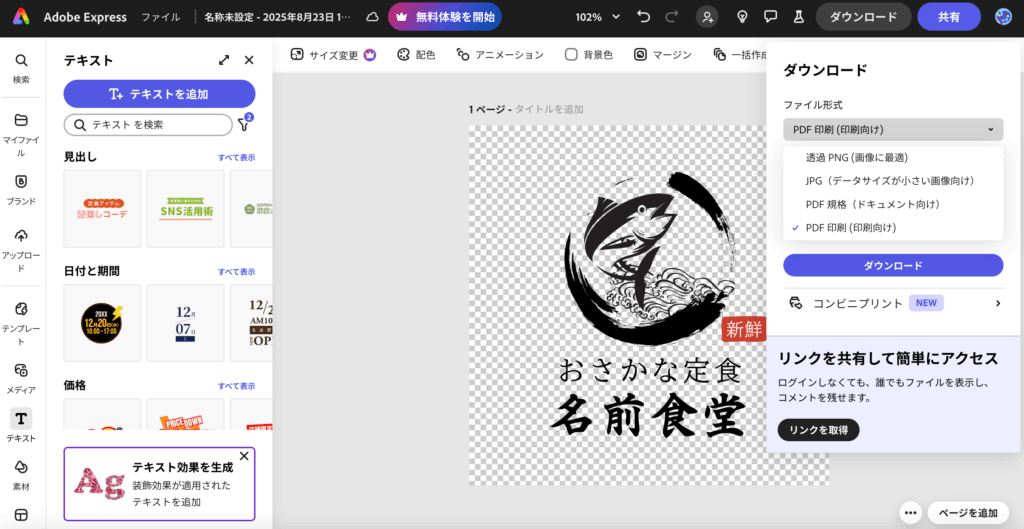Choose JPG file format option

click(x=889, y=180)
